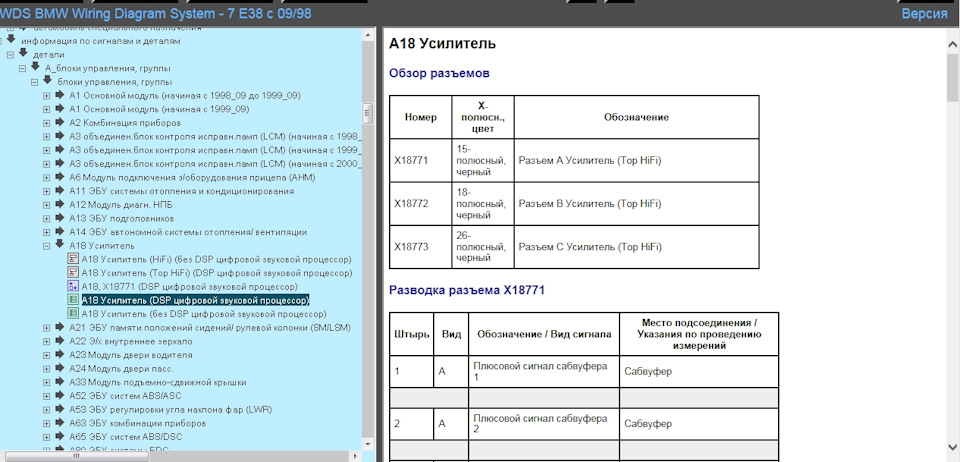960x462 pixels.
Task: Click the connector icon for A18, X18771
Action: tap(72, 286)
